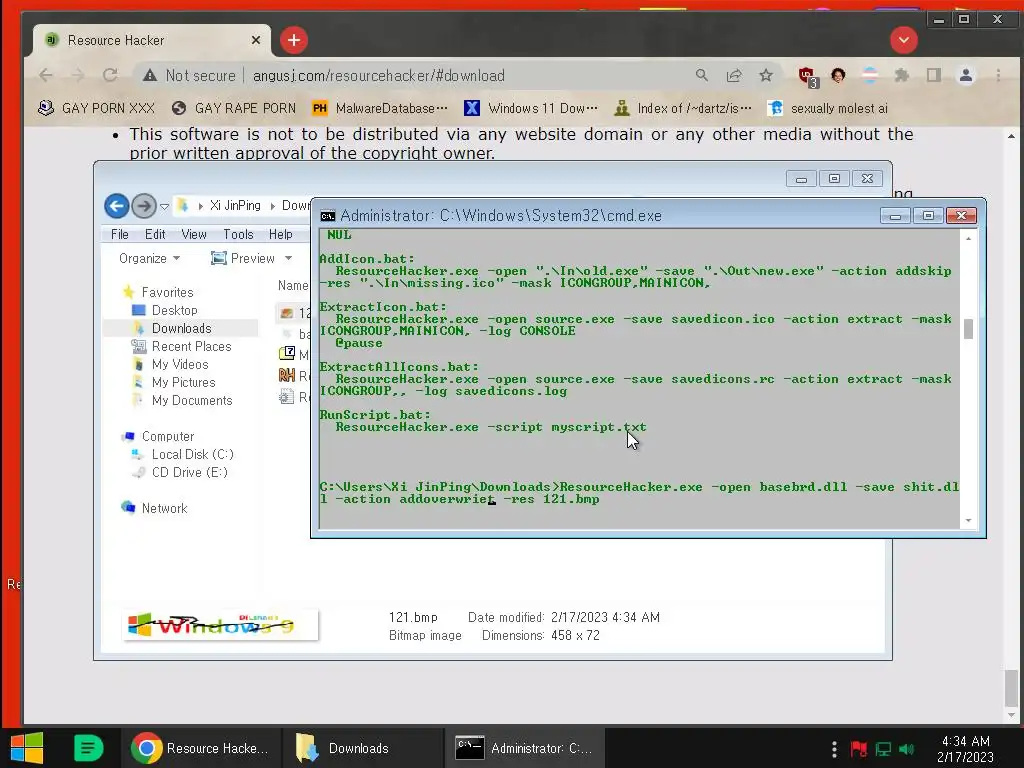Open the View menu in Explorer
Screen dimensions: 1024x768
(x=194, y=234)
